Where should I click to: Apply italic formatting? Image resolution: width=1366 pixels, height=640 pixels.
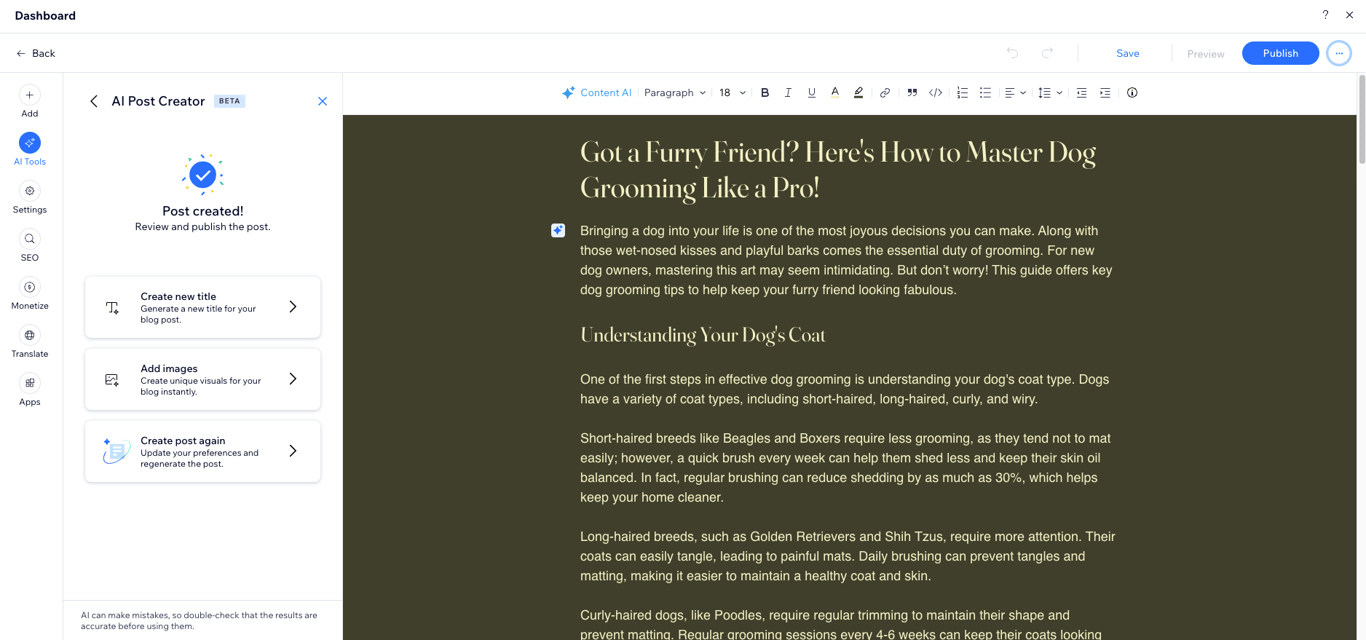coord(788,92)
